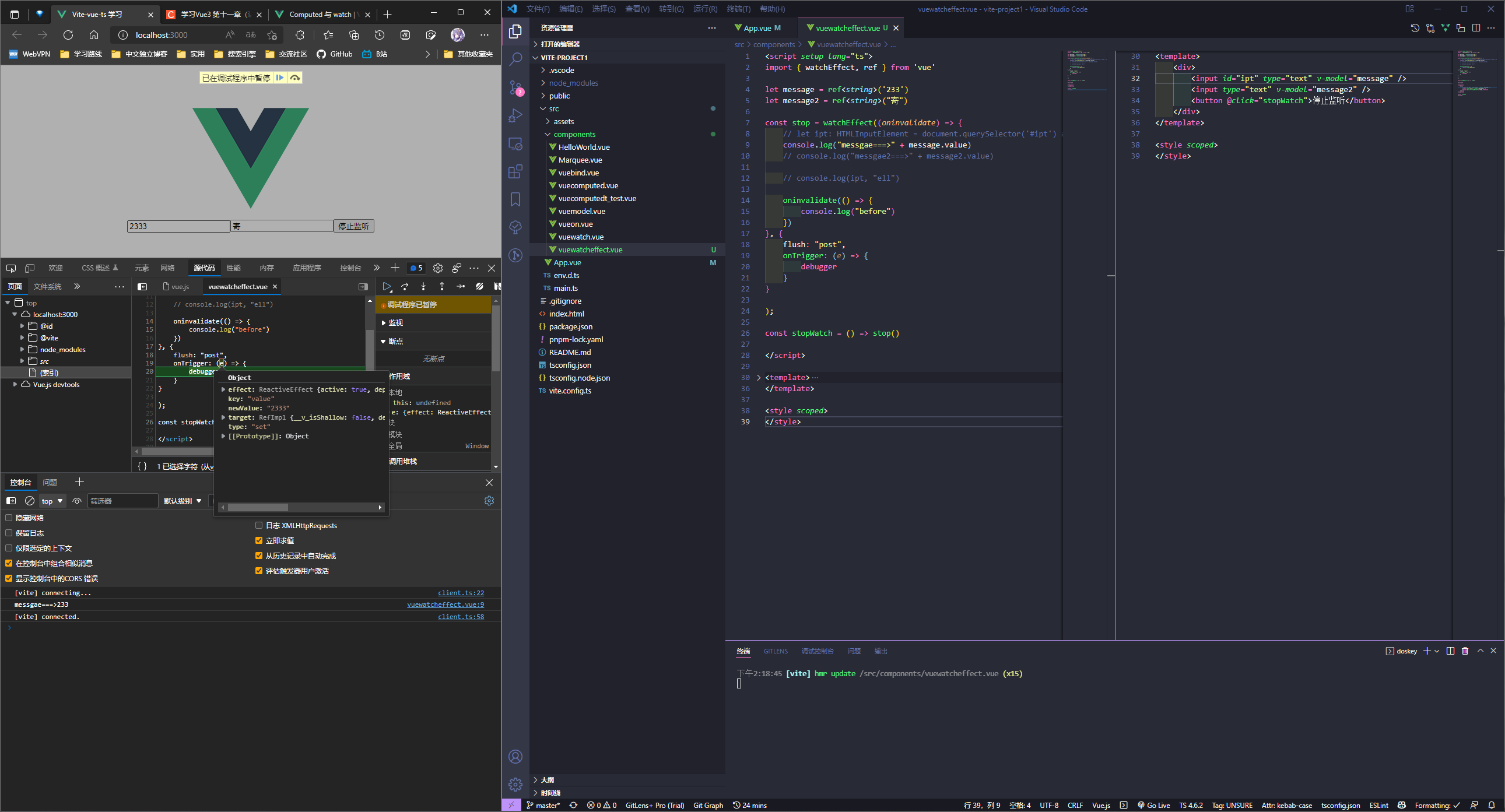Create live expression with eye icon
Viewport: 1505px width, 812px height.
point(76,501)
